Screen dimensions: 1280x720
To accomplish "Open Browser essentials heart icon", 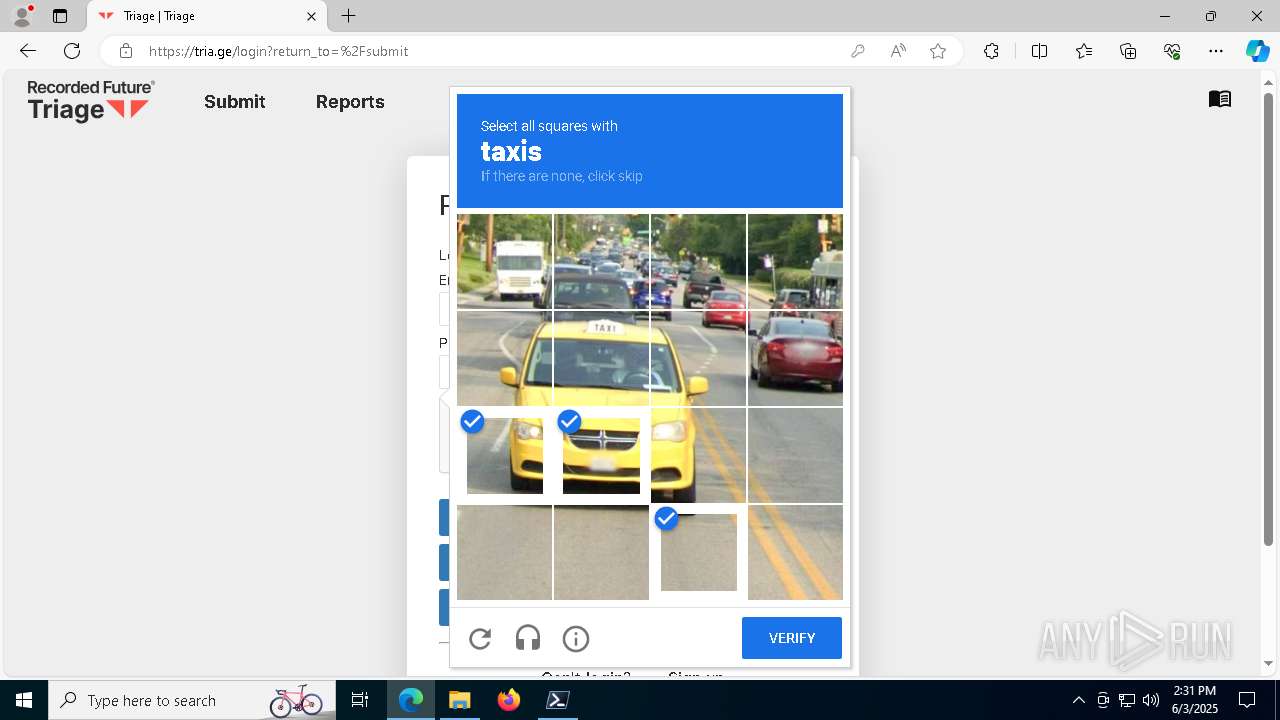I will click(1172, 51).
